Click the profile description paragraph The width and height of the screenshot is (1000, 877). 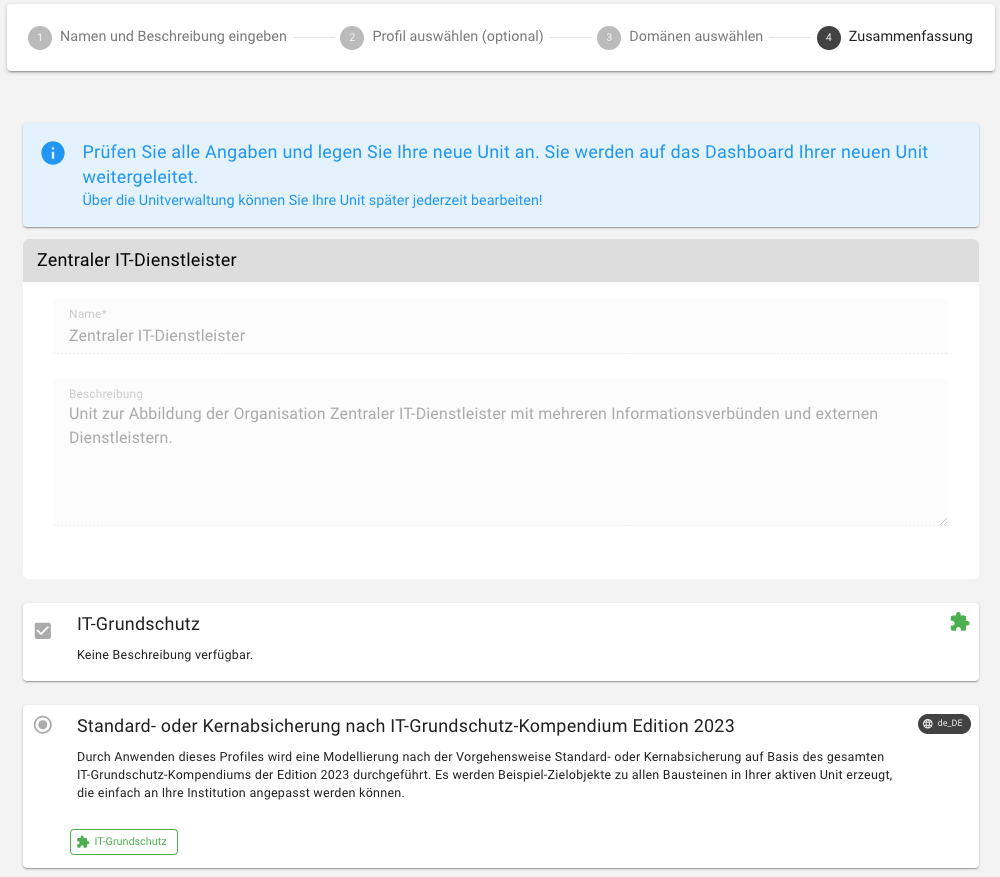point(480,775)
